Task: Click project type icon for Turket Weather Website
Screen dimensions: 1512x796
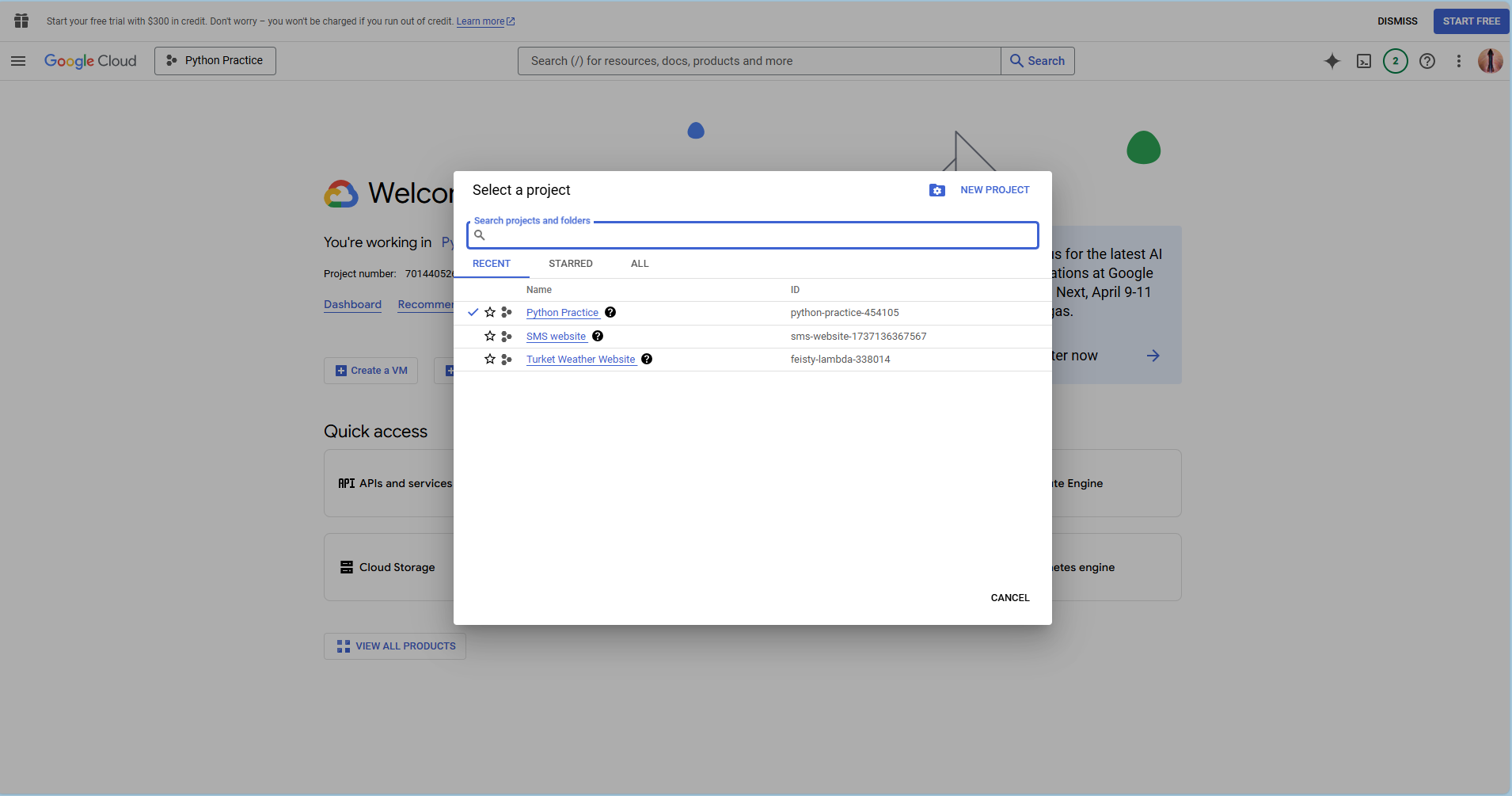Action: [x=507, y=360]
